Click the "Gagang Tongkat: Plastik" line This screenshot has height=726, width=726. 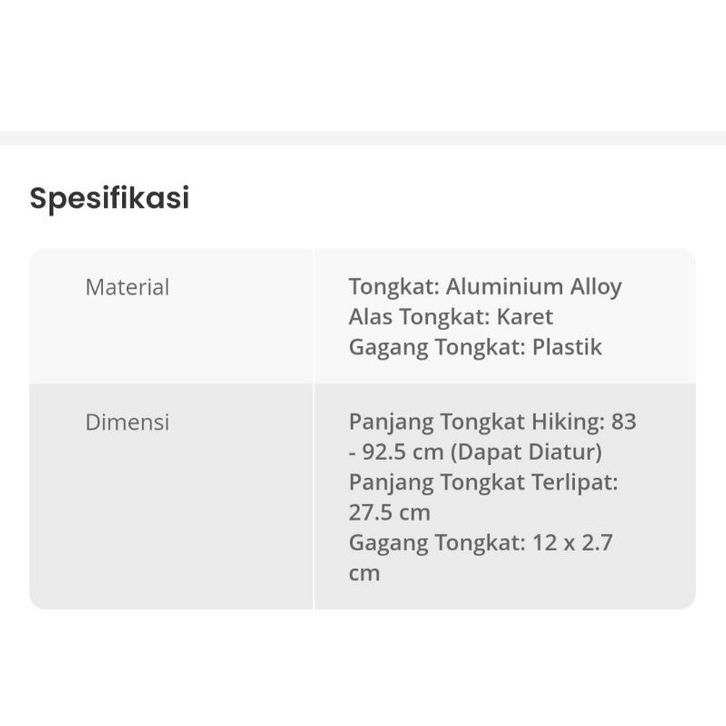pos(475,347)
